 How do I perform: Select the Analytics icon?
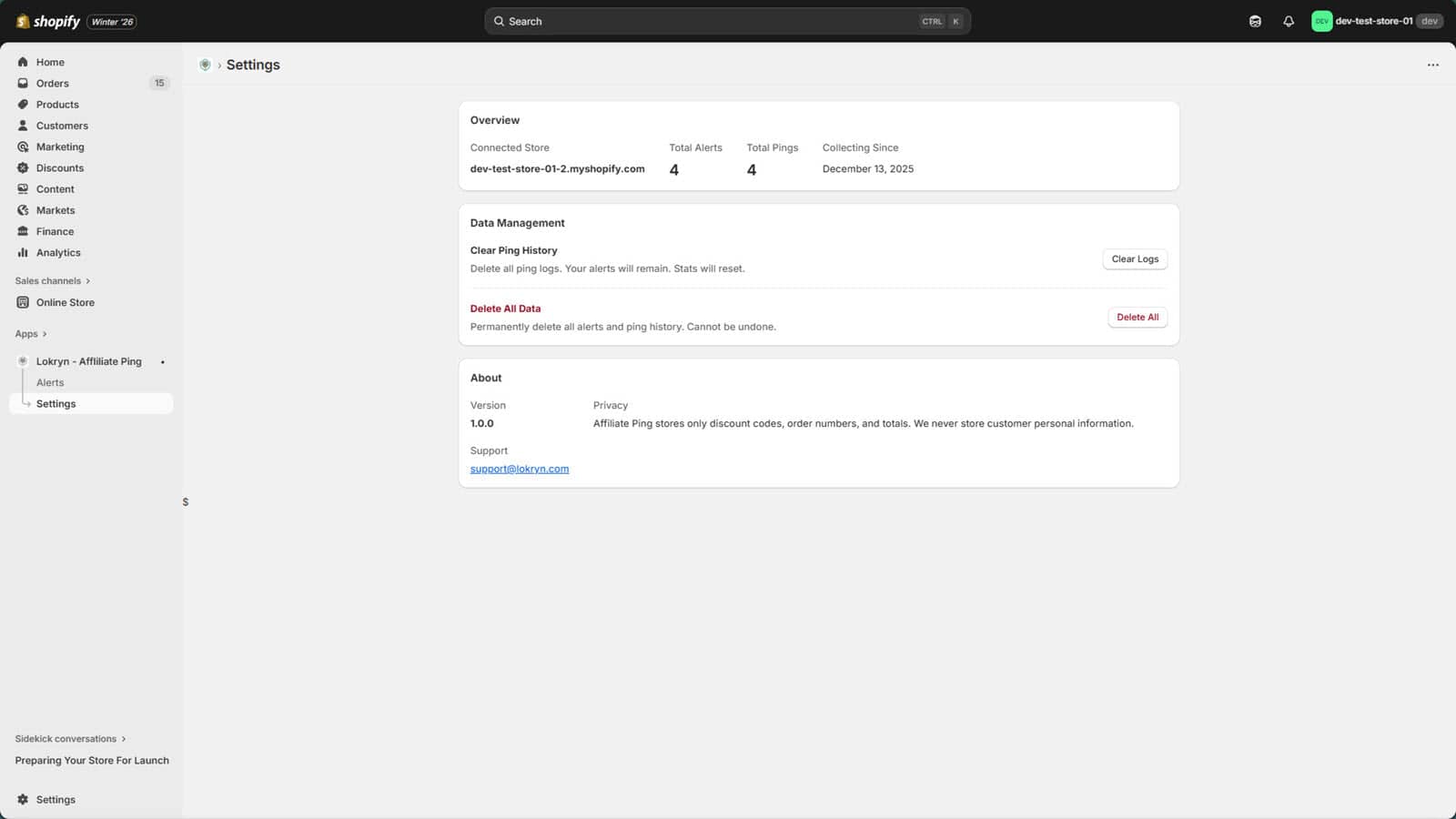tap(22, 252)
